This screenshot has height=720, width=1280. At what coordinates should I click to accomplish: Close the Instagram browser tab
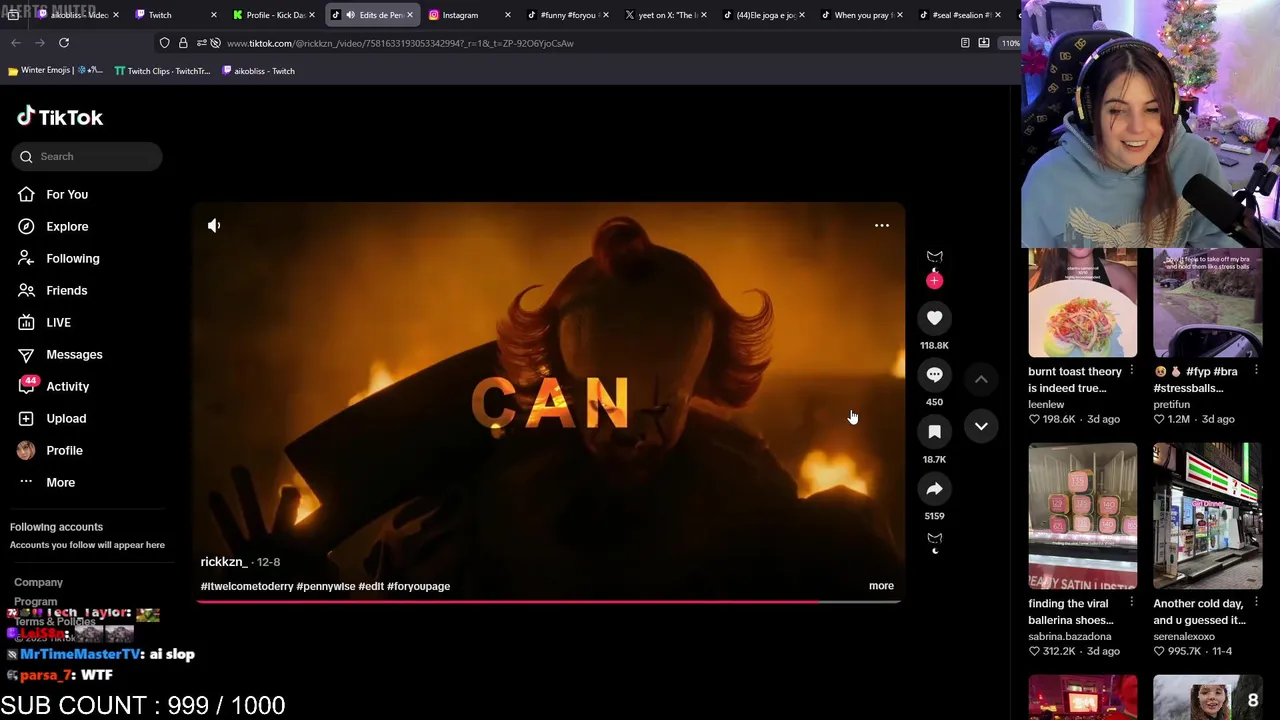pyautogui.click(x=508, y=15)
